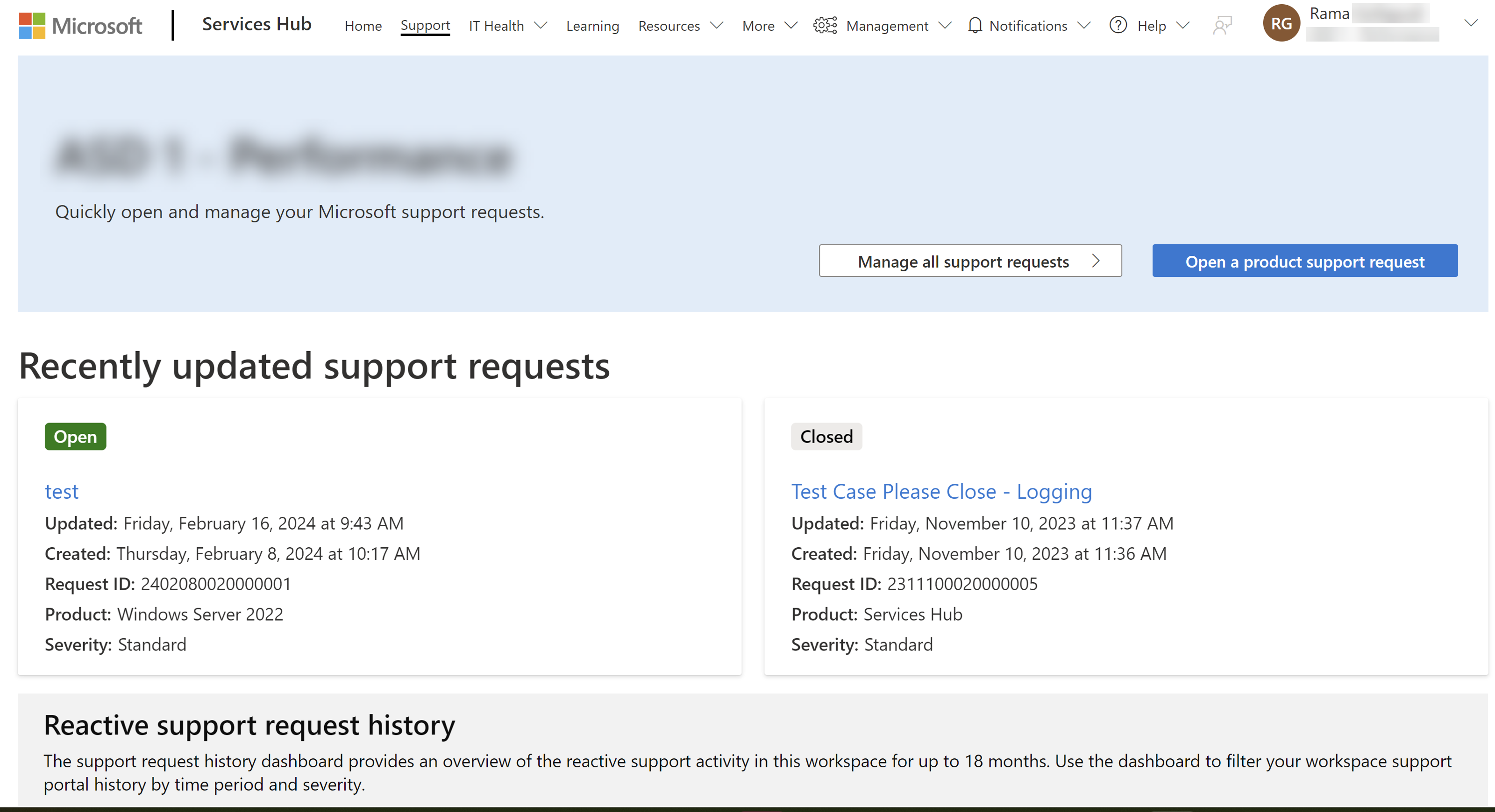Click the chat or feedback icon
The width and height of the screenshot is (1495, 812).
(1221, 25)
